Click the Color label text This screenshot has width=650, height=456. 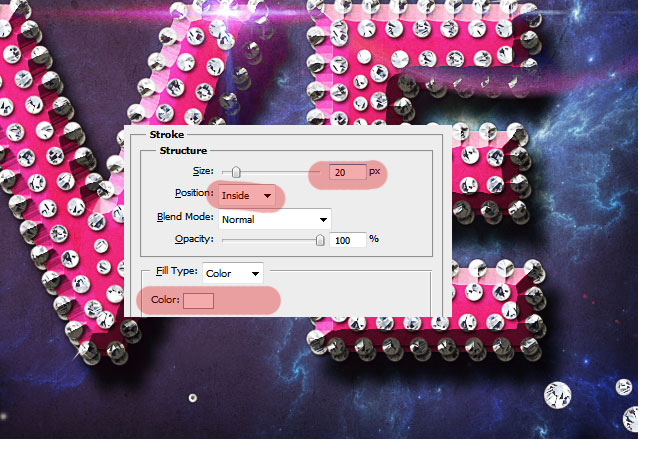point(165,300)
